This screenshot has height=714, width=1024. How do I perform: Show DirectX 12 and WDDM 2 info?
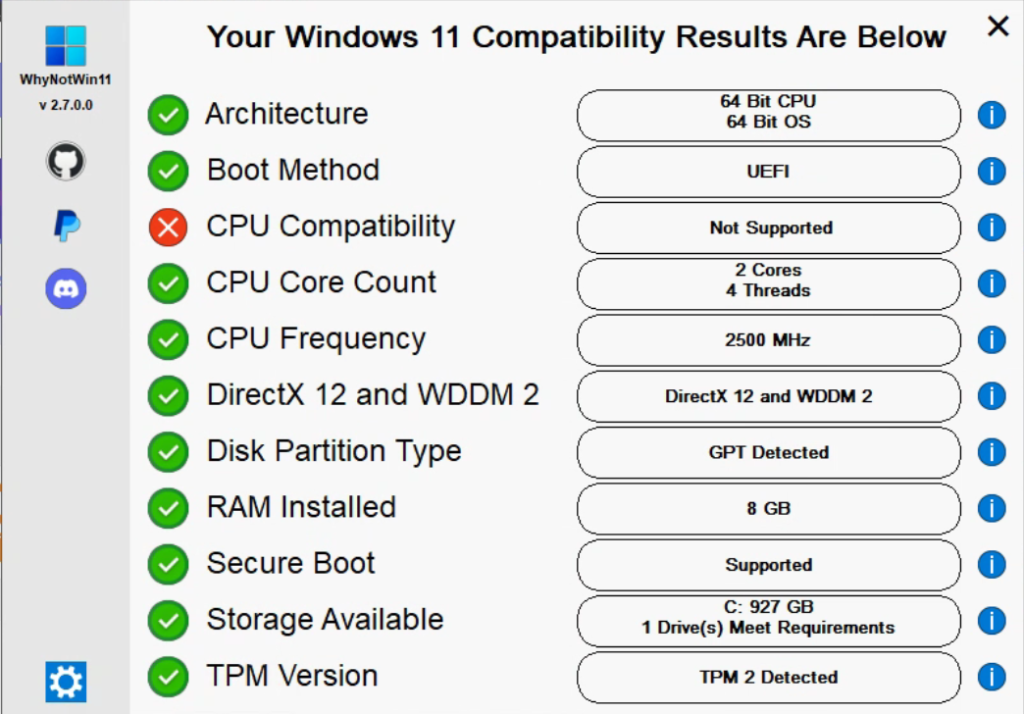click(x=991, y=396)
